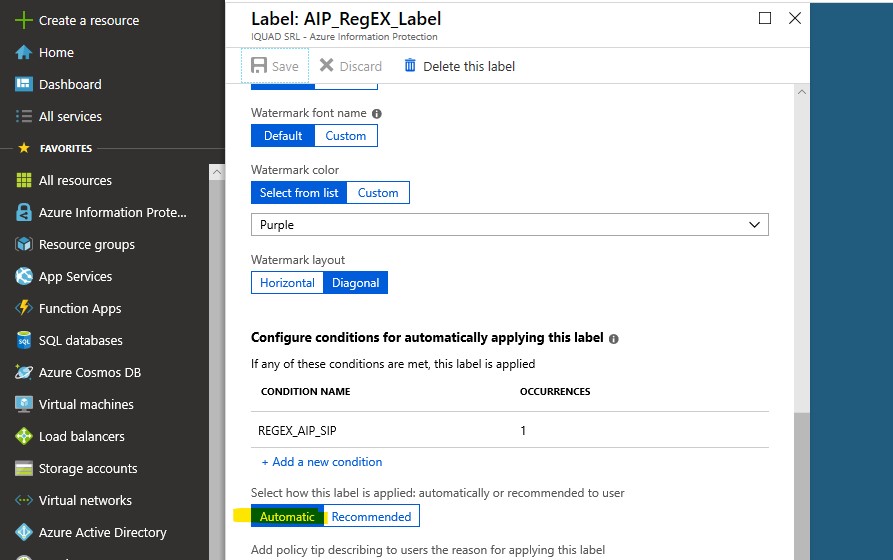Select the REGEX_AIP_SIP condition row
The image size is (893, 560).
(x=510, y=430)
